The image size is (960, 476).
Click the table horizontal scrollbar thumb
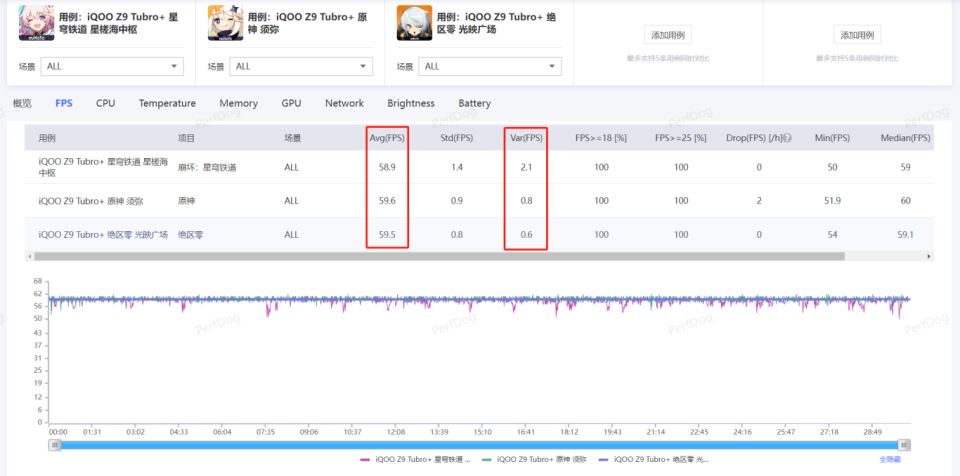(439, 256)
